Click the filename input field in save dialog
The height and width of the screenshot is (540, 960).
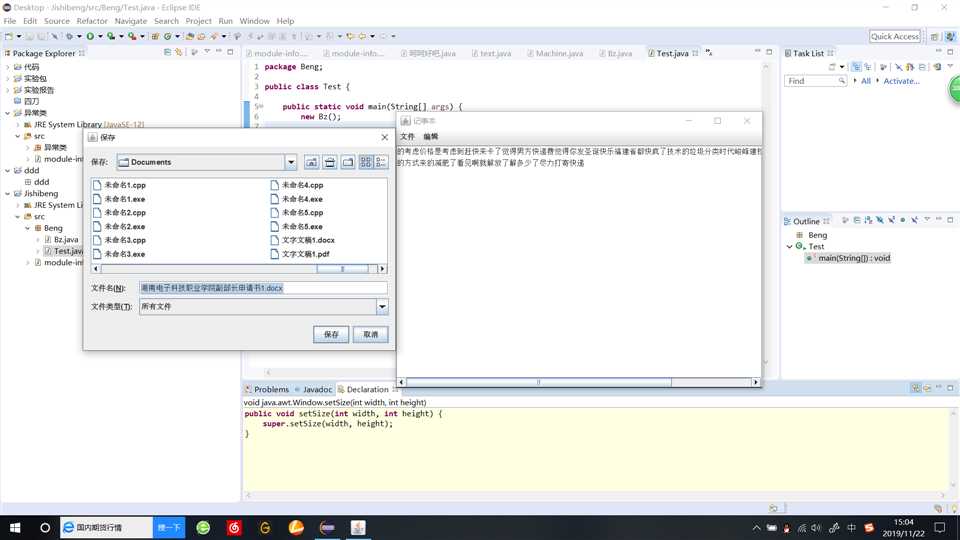coord(263,288)
